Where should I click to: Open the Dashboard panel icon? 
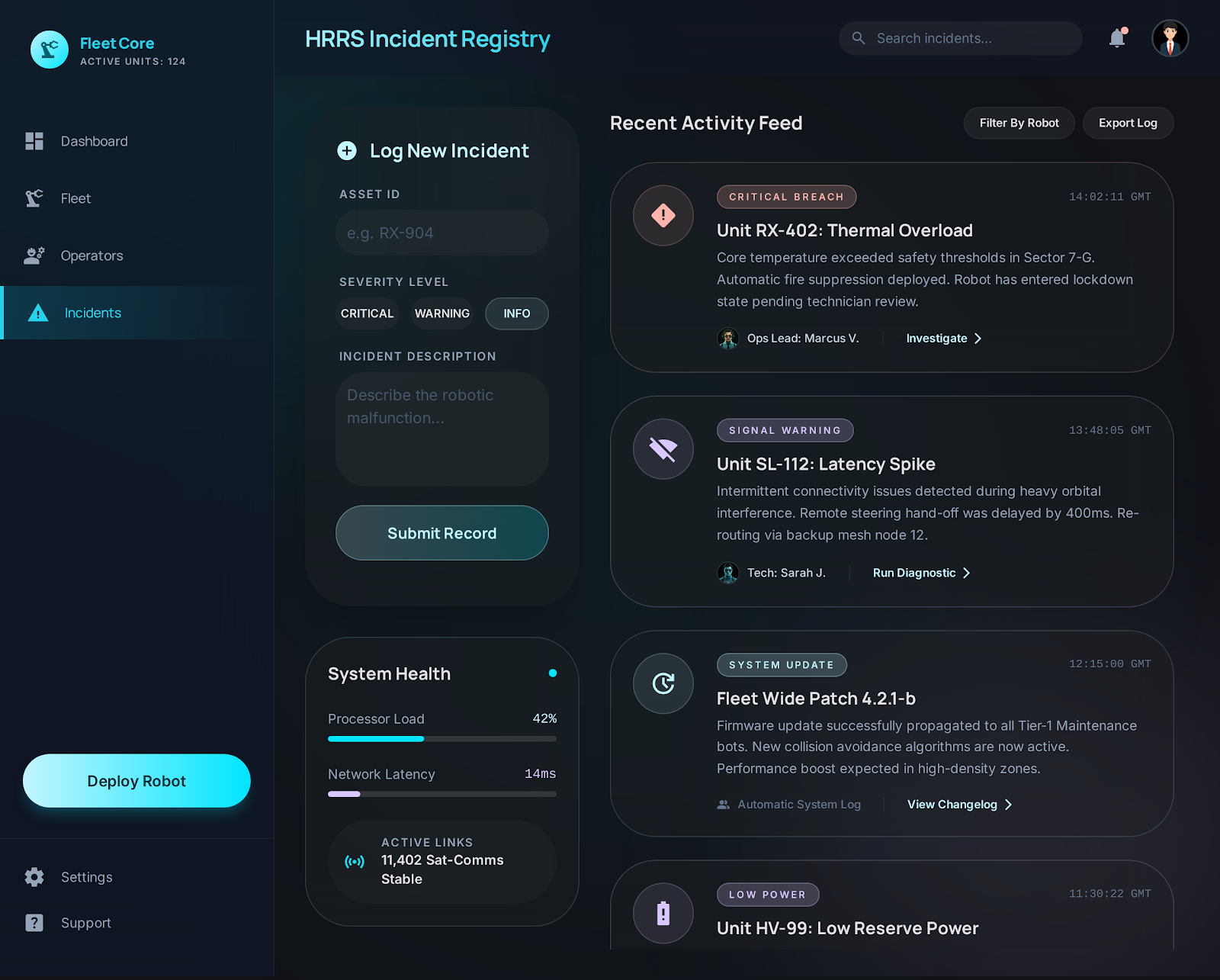click(34, 141)
